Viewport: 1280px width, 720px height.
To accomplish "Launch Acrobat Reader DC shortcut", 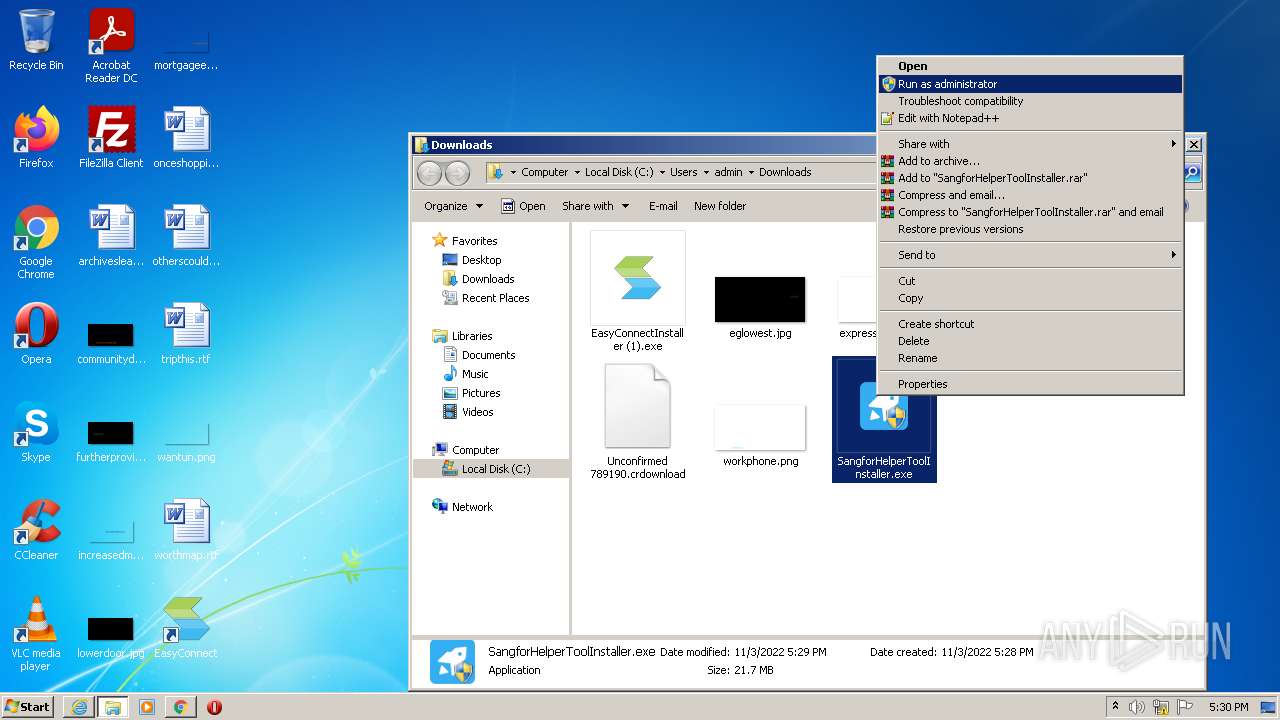I will 111,45.
